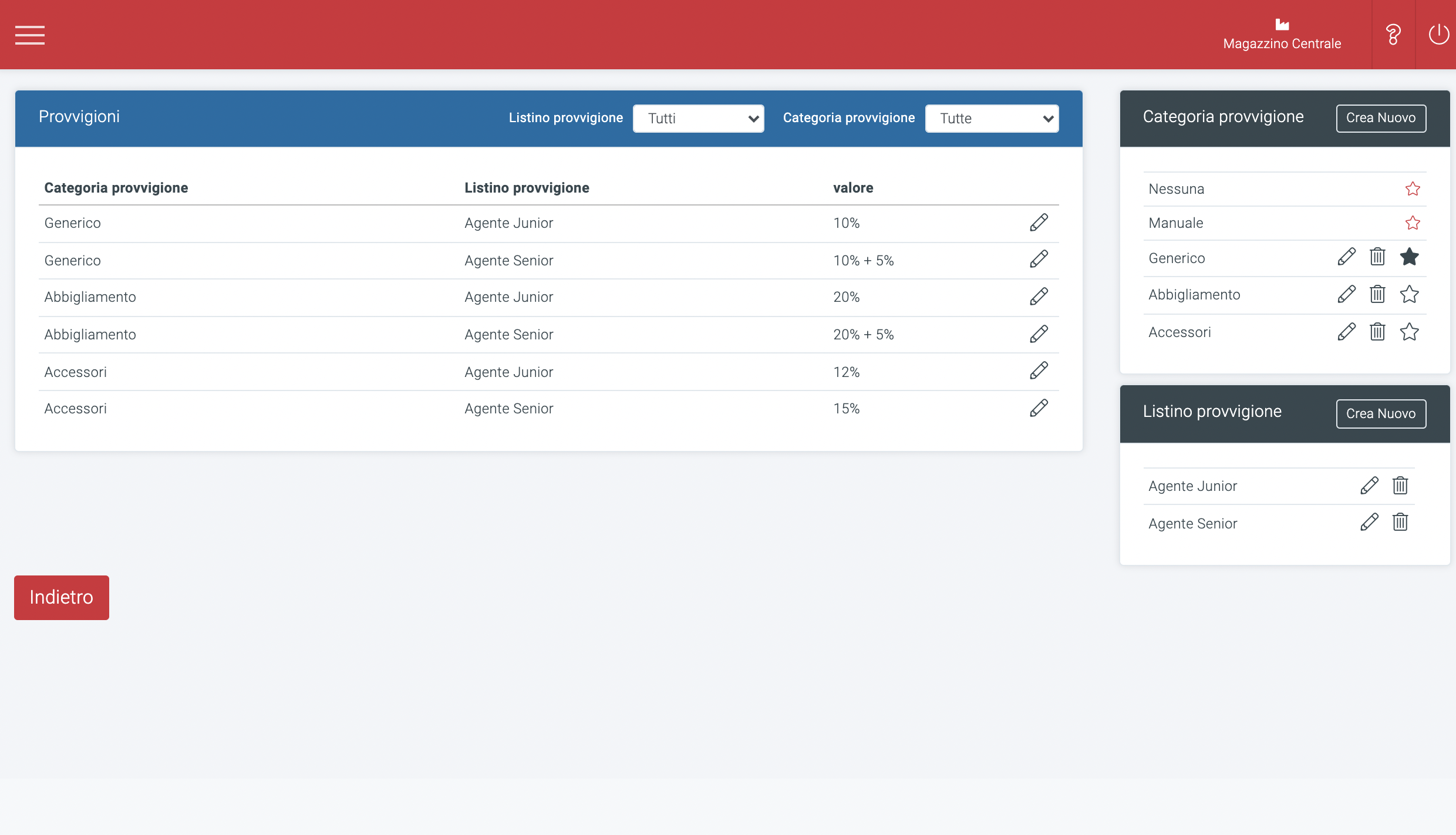Open the hamburger menu
The height and width of the screenshot is (835, 1456).
point(30,35)
